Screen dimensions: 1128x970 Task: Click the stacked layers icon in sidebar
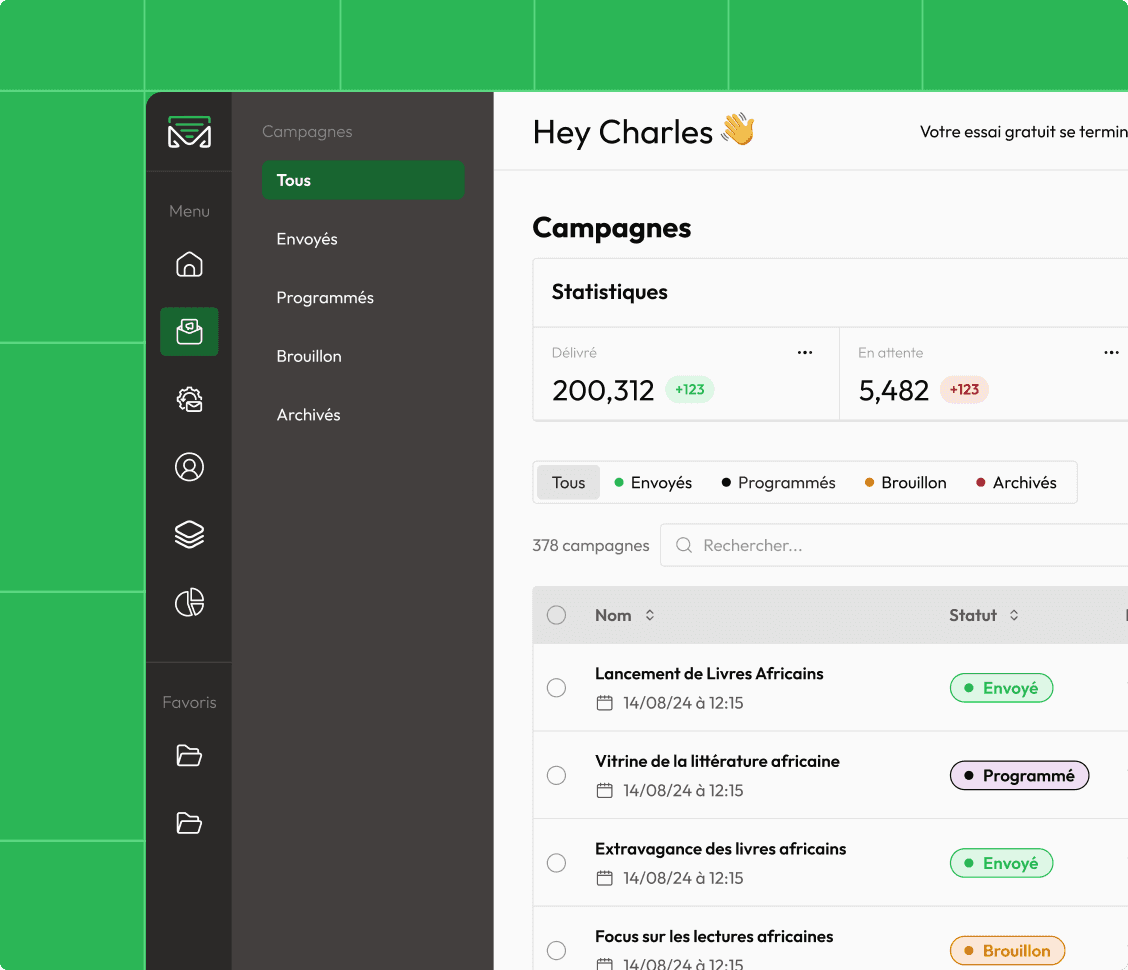(189, 535)
